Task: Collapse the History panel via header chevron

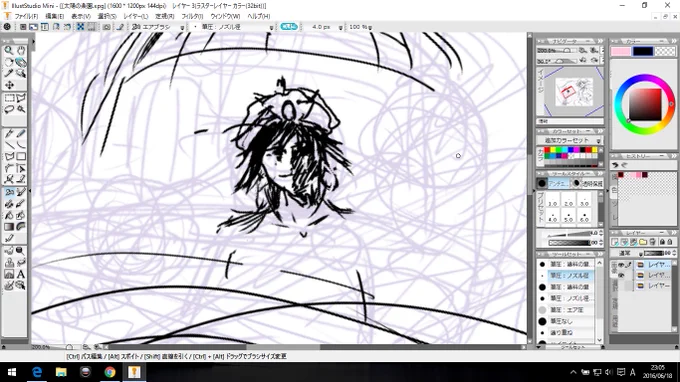Action: 673,156
